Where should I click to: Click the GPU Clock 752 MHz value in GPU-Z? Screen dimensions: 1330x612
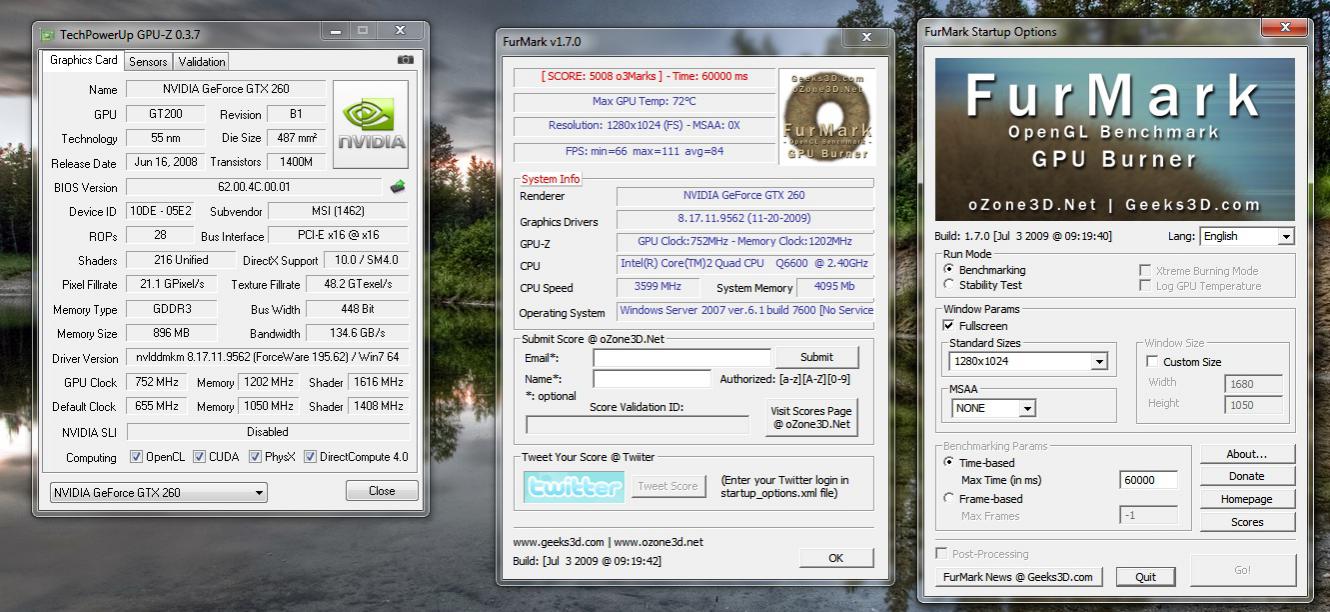pos(155,382)
